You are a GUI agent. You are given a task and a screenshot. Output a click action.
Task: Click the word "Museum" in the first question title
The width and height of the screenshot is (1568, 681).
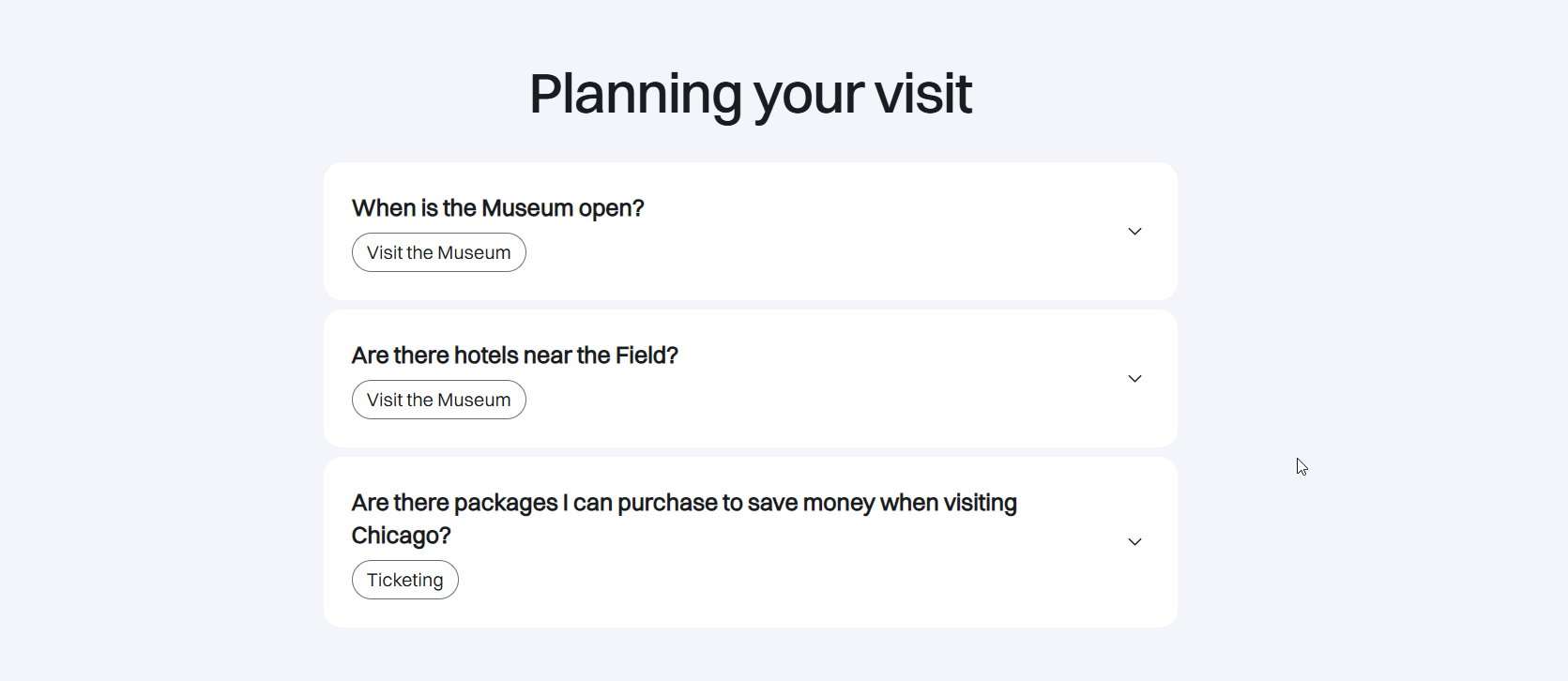(526, 208)
